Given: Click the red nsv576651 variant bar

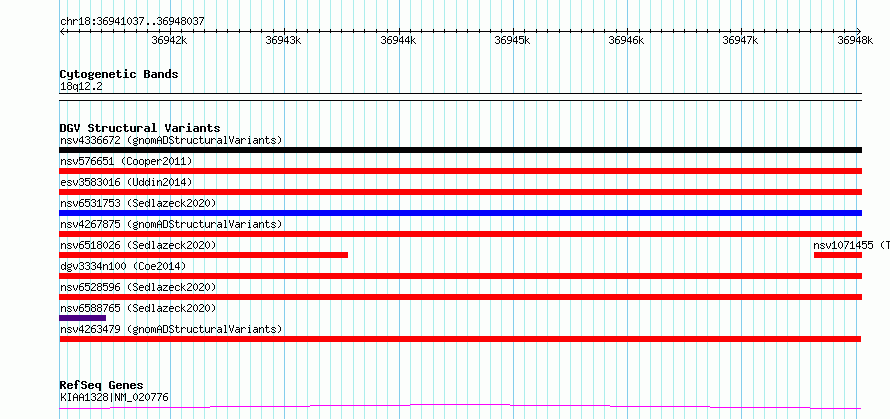Looking at the screenshot, I should (460, 171).
